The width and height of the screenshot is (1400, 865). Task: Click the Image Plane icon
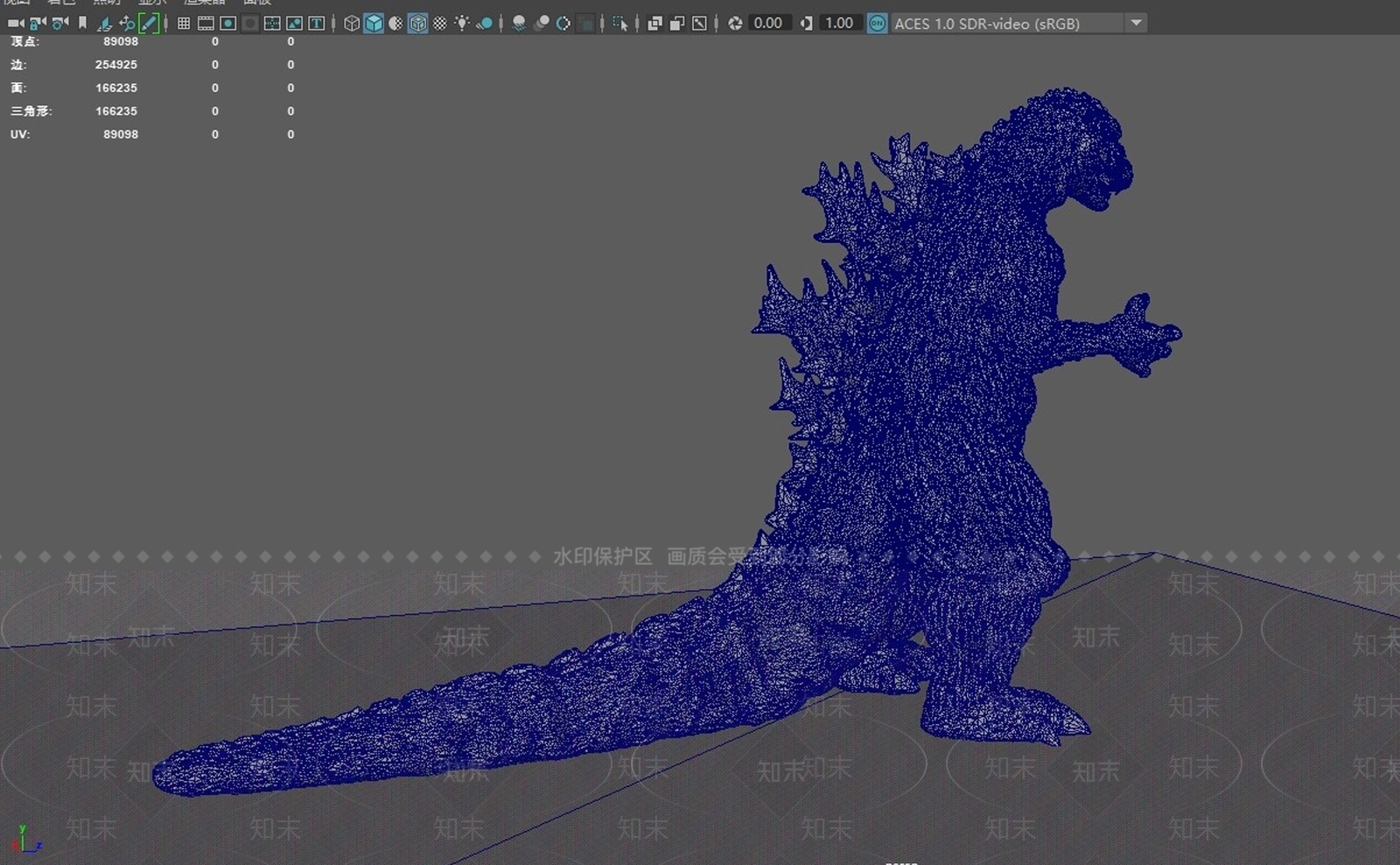[x=104, y=24]
